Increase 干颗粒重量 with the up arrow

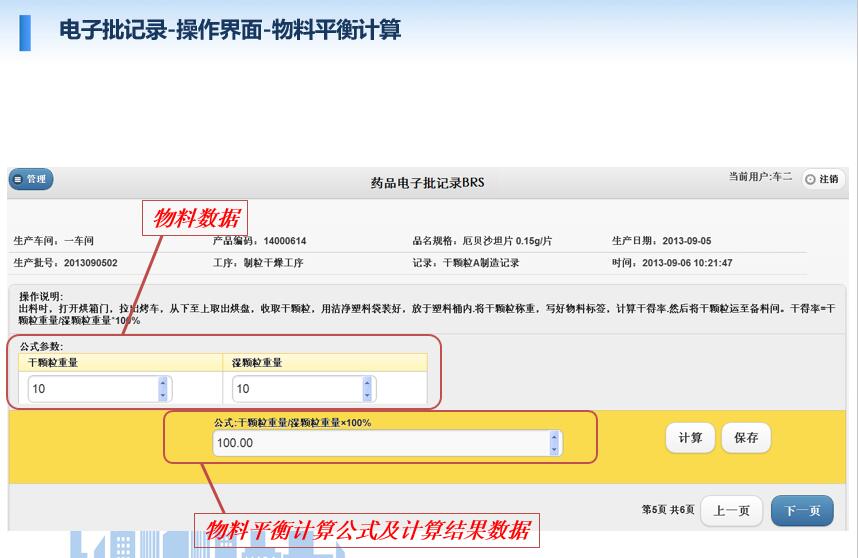coord(164,383)
